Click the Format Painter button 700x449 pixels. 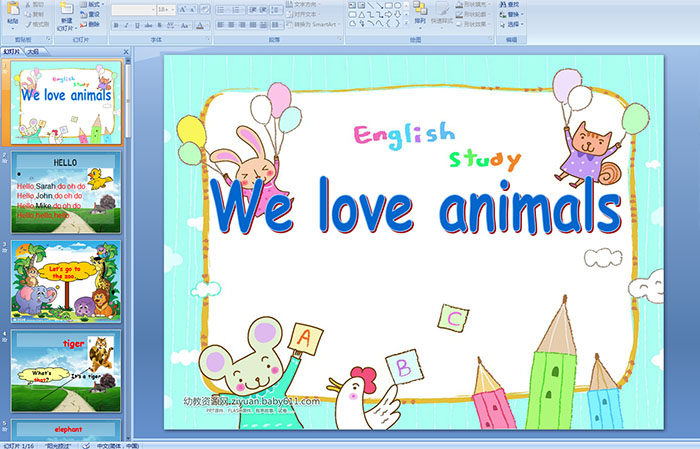point(38,24)
